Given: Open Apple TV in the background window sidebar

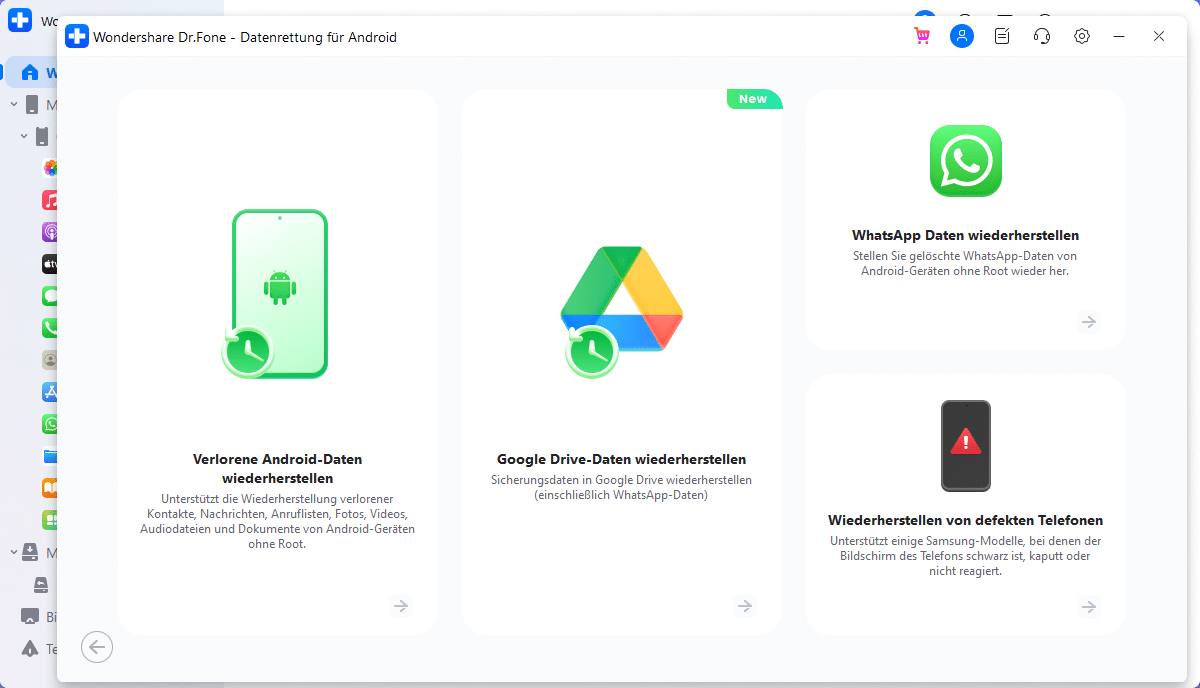Looking at the screenshot, I should (x=50, y=264).
